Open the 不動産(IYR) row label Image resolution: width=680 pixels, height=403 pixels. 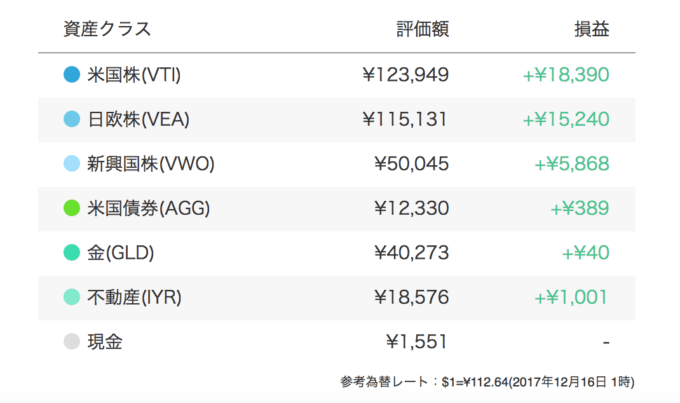[x=134, y=298]
